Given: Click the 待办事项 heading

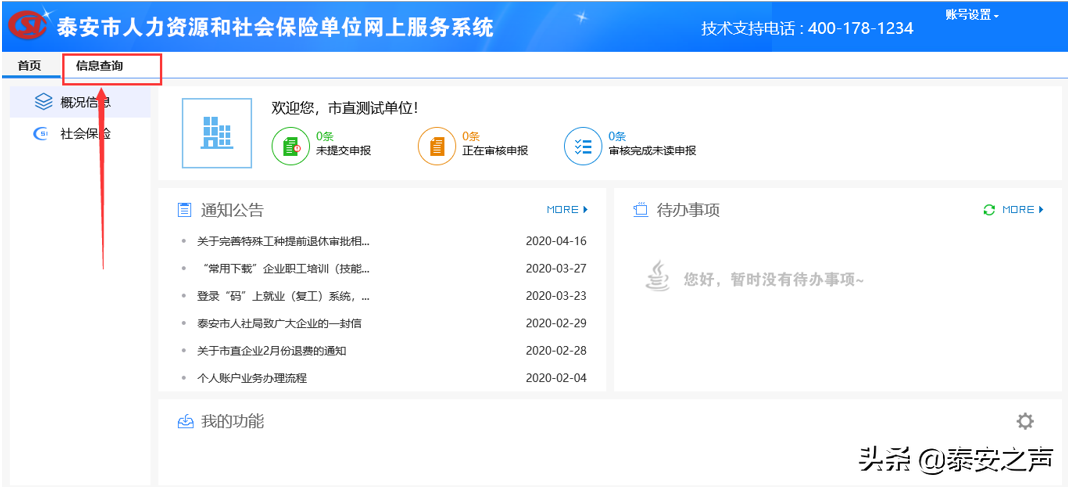Looking at the screenshot, I should pos(688,210).
